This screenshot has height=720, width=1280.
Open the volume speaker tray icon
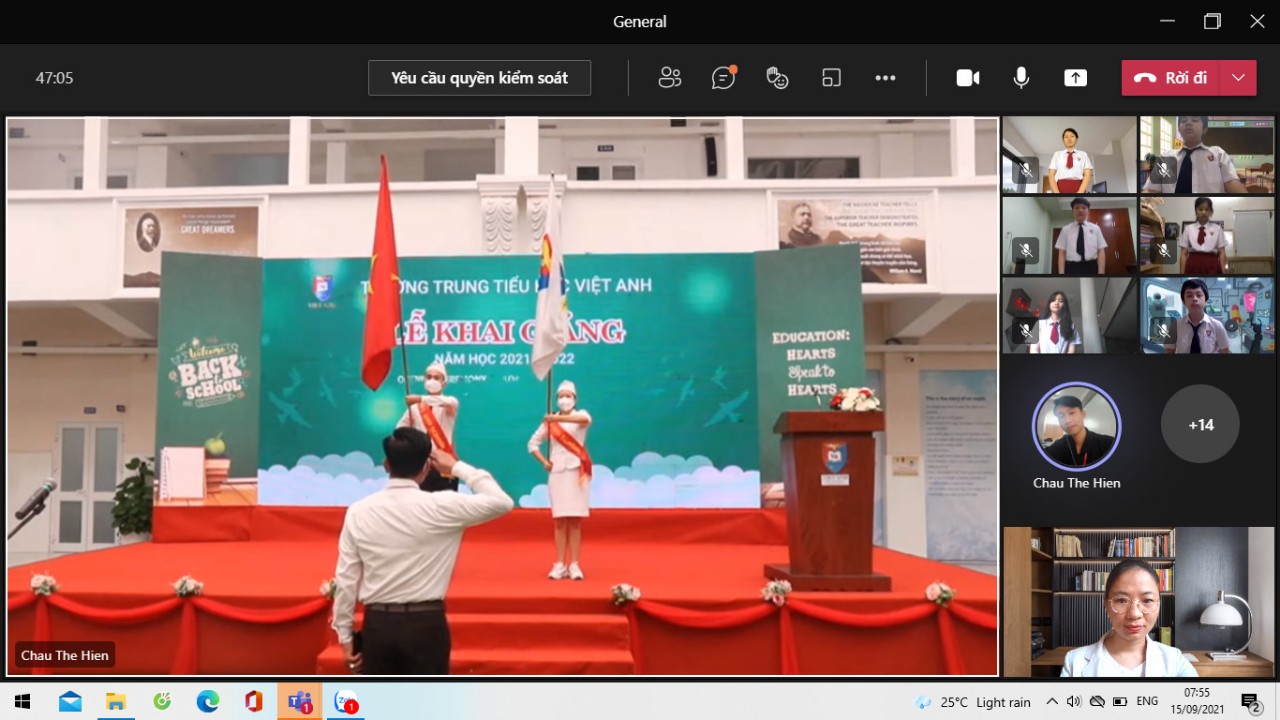pos(1074,702)
